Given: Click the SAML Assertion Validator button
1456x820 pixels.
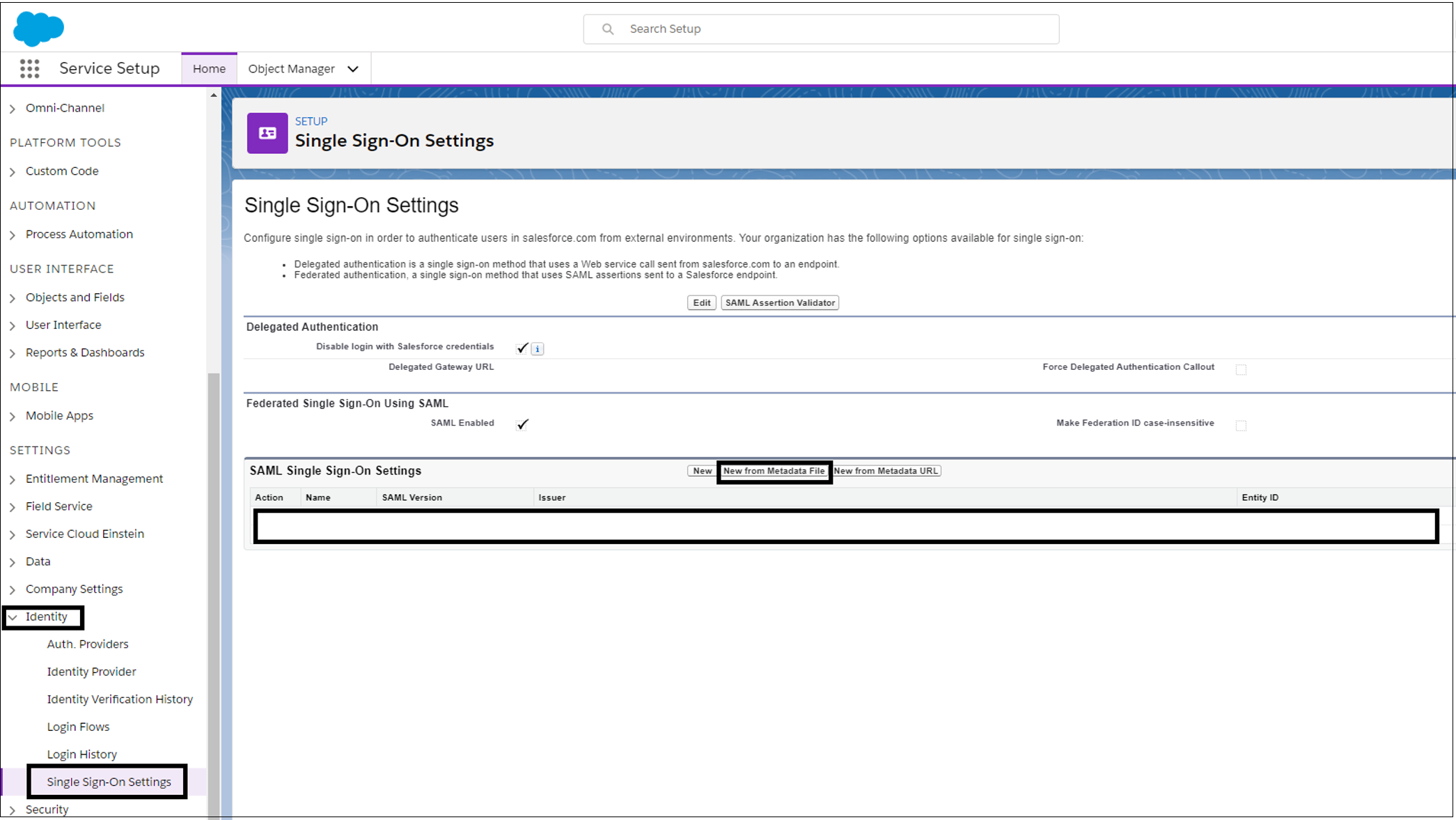Looking at the screenshot, I should 779,302.
